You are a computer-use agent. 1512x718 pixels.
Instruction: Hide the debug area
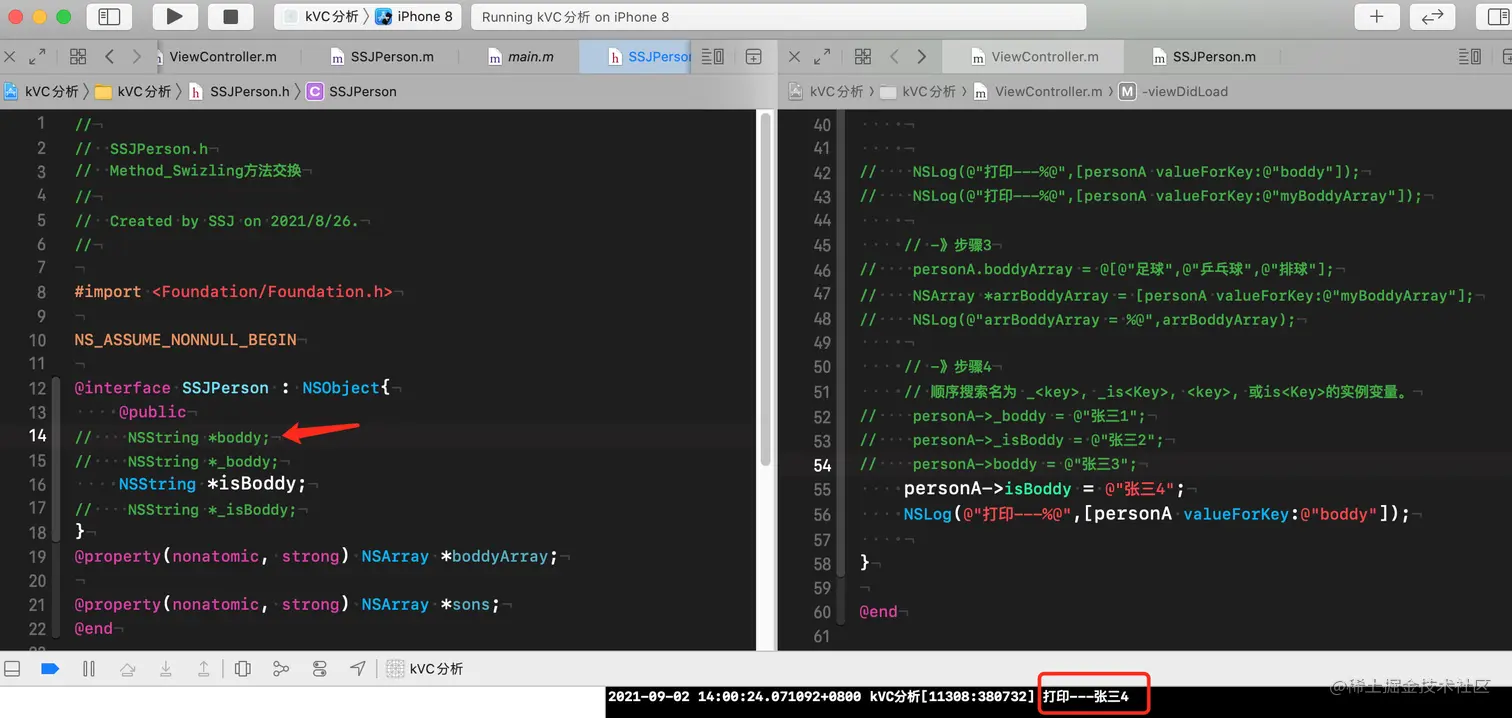coord(12,669)
